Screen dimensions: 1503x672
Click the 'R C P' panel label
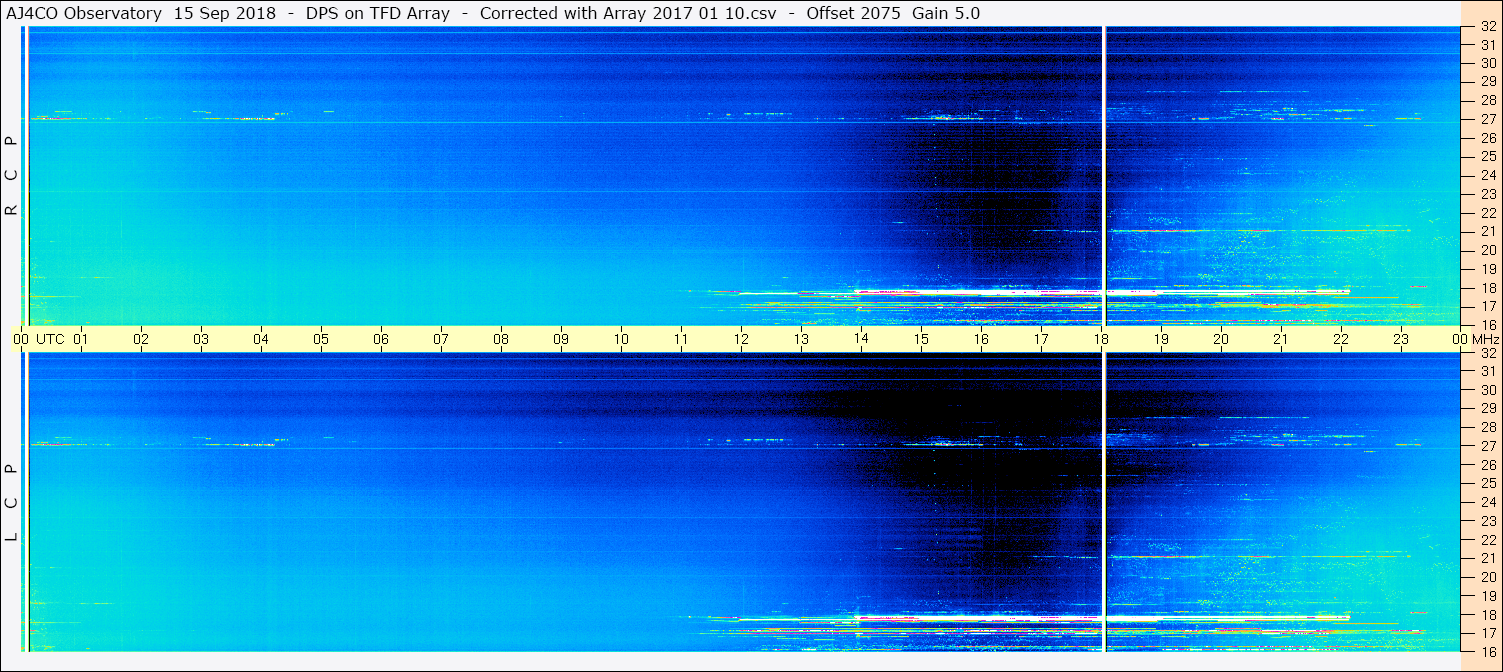tap(12, 175)
